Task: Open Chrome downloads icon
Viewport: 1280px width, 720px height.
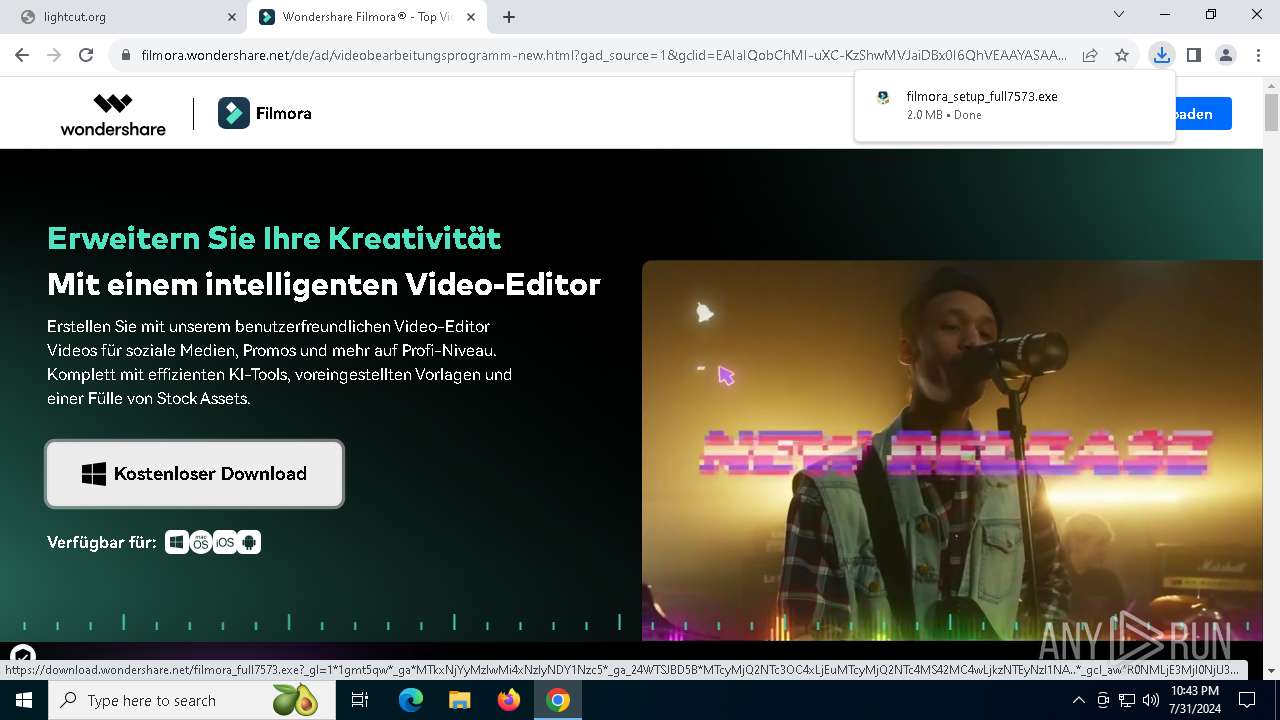Action: click(x=1161, y=55)
